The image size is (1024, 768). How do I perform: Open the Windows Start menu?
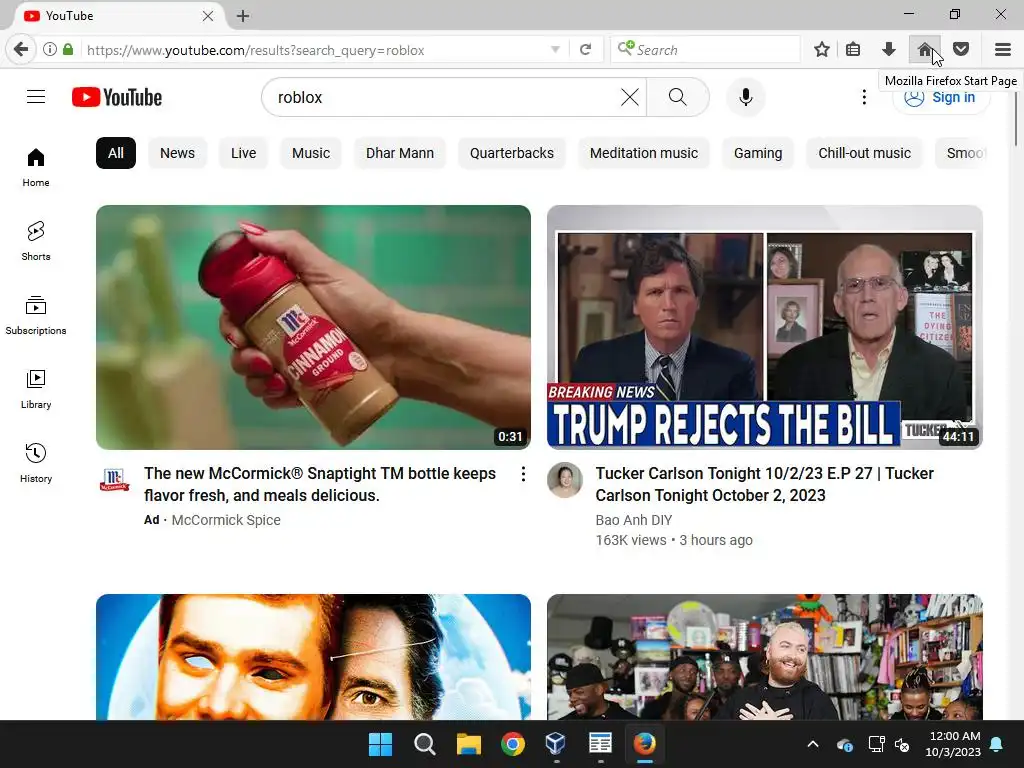click(380, 744)
